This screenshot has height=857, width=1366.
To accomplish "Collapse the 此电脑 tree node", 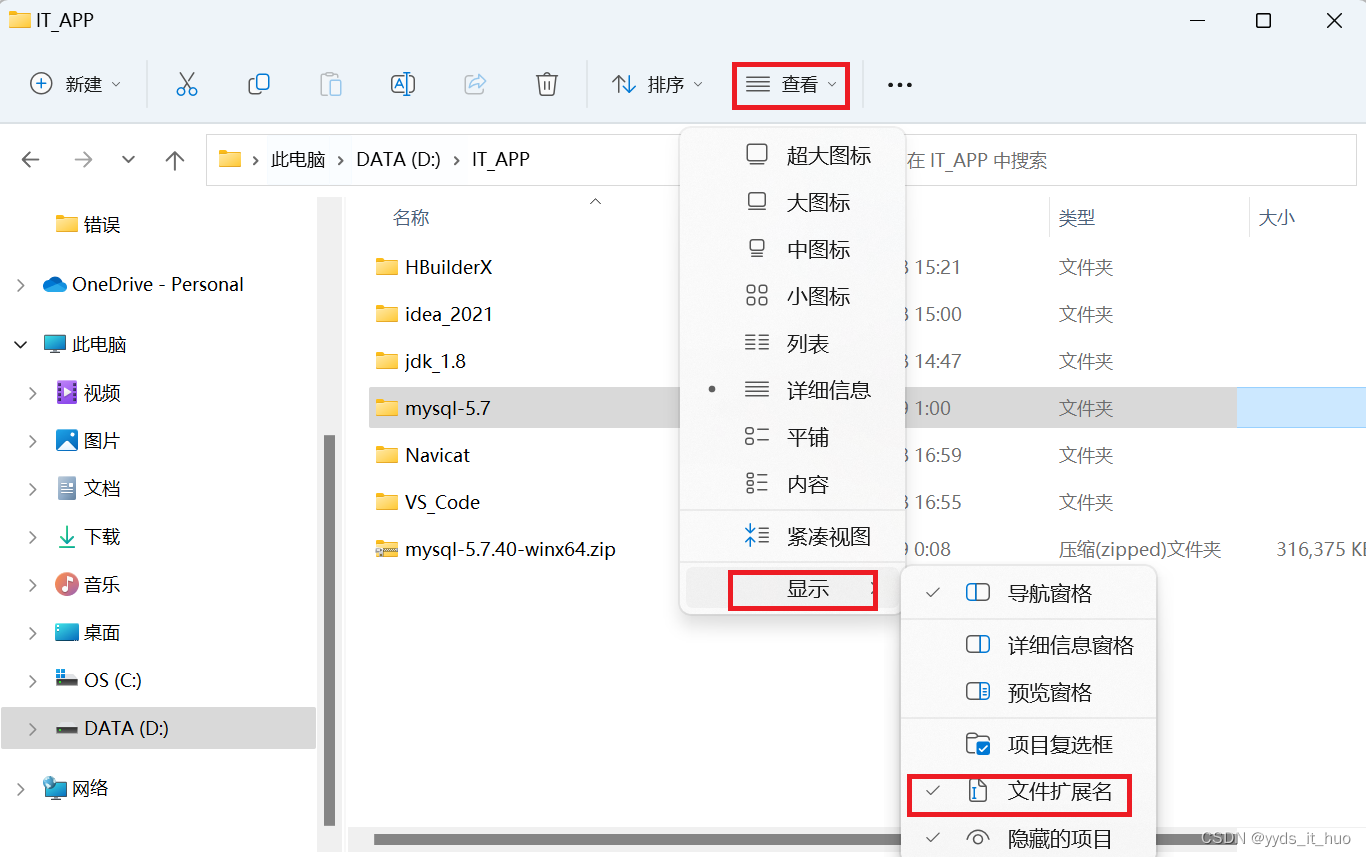I will (x=21, y=345).
